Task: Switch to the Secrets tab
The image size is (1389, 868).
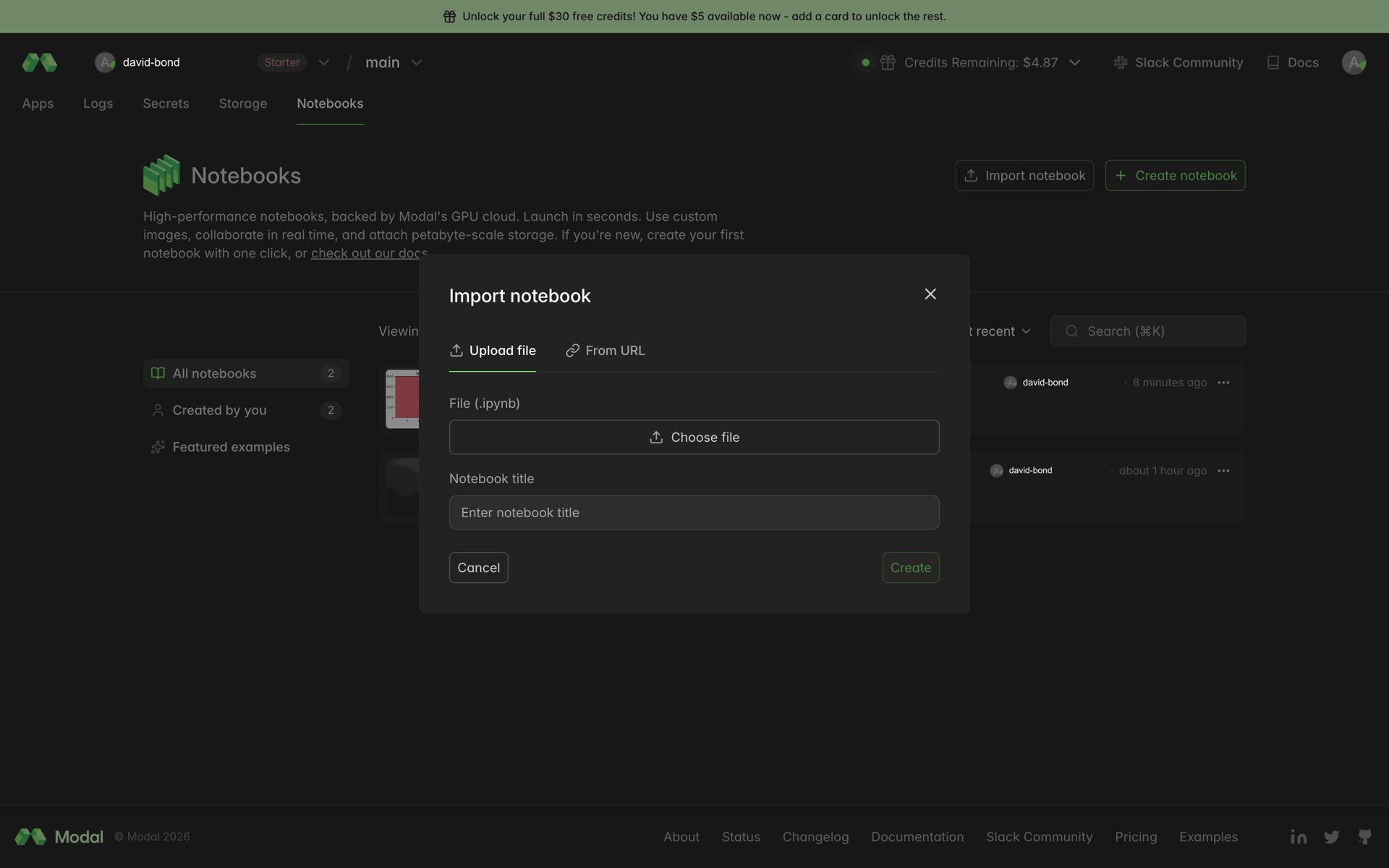Action: click(166, 103)
